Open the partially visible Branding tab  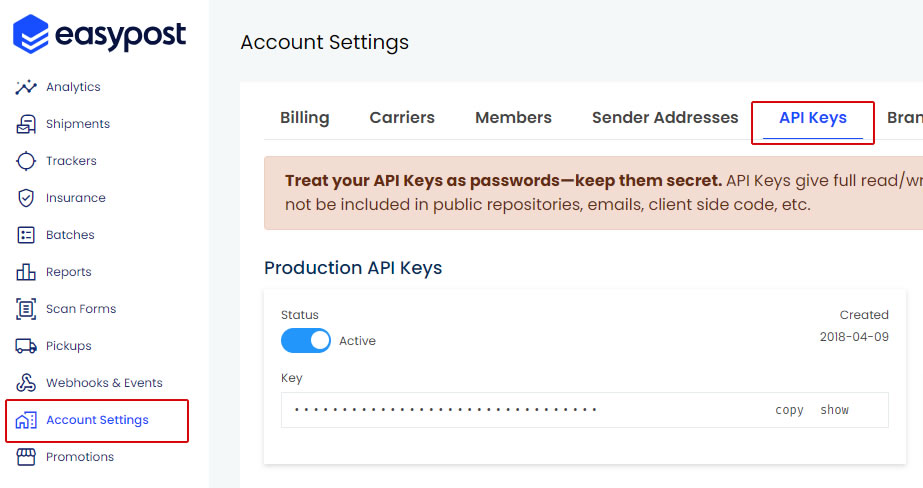coord(905,118)
